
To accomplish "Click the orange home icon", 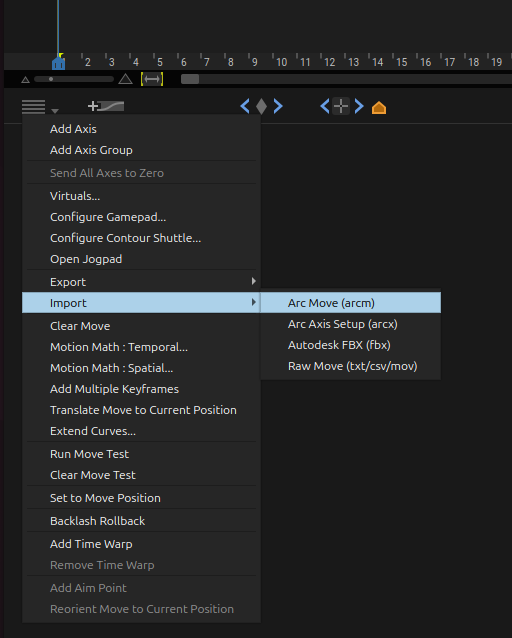I will point(379,107).
